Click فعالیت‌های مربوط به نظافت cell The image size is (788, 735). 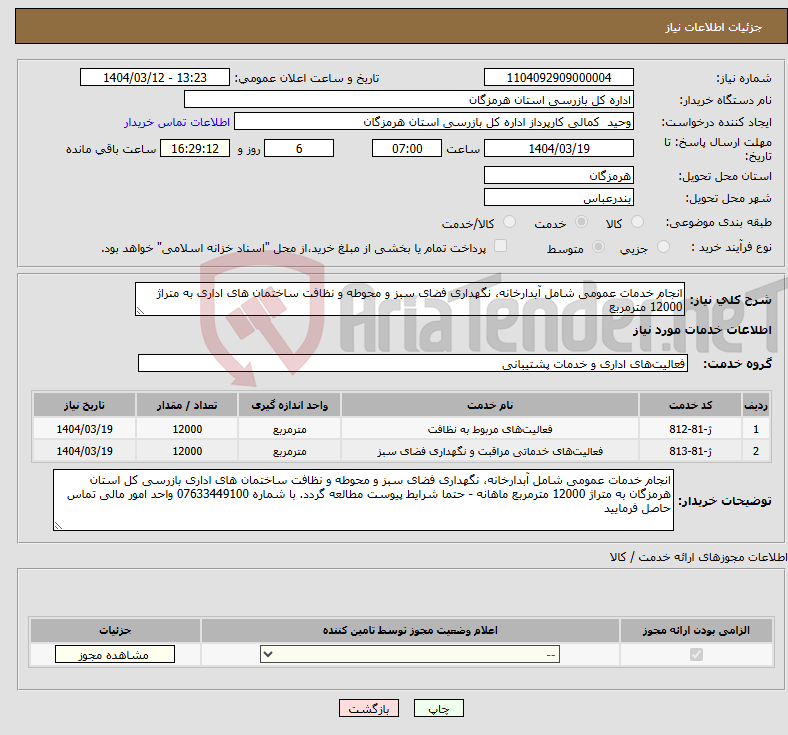(x=490, y=429)
